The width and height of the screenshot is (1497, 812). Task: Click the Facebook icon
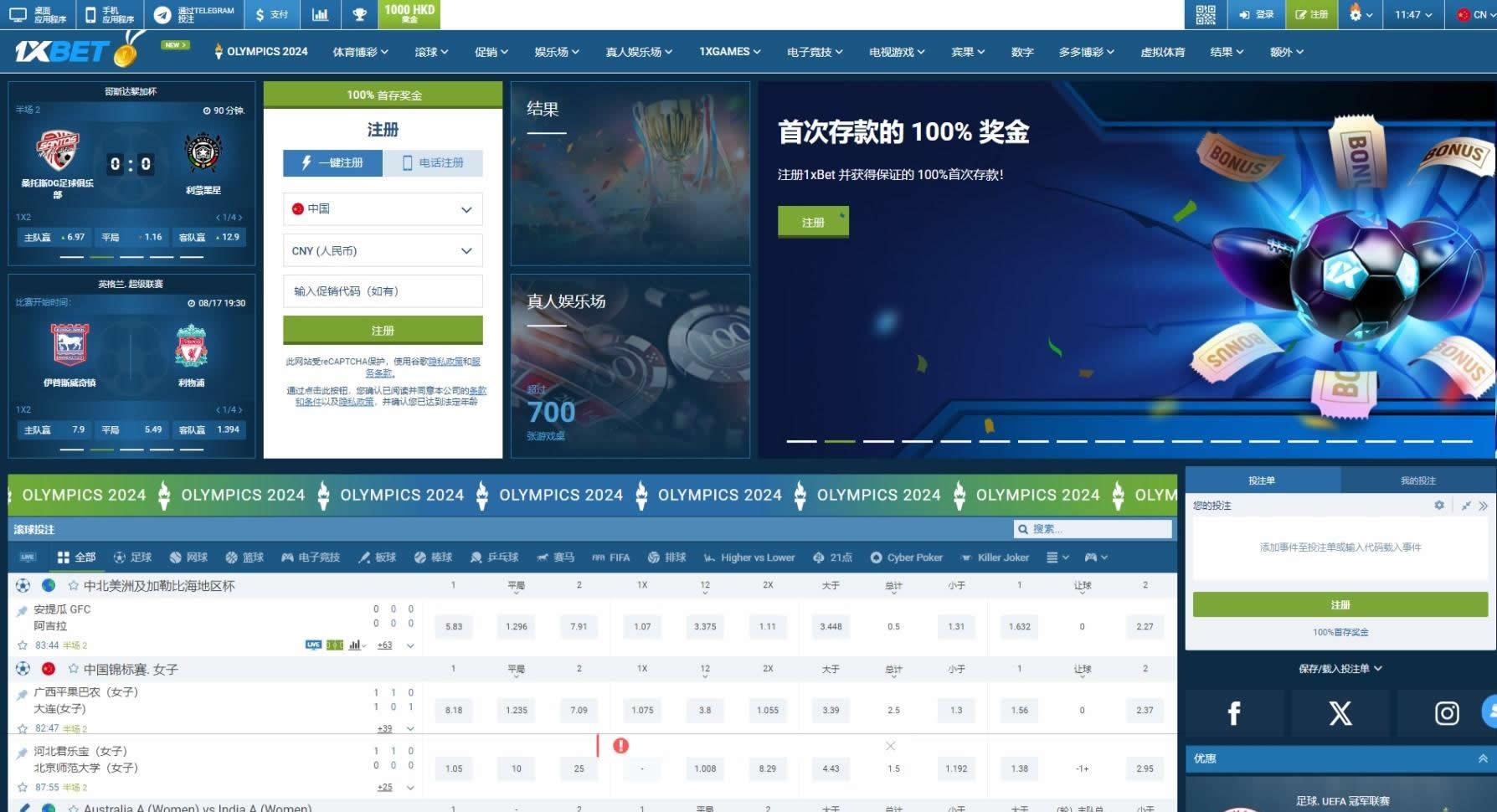point(1234,713)
